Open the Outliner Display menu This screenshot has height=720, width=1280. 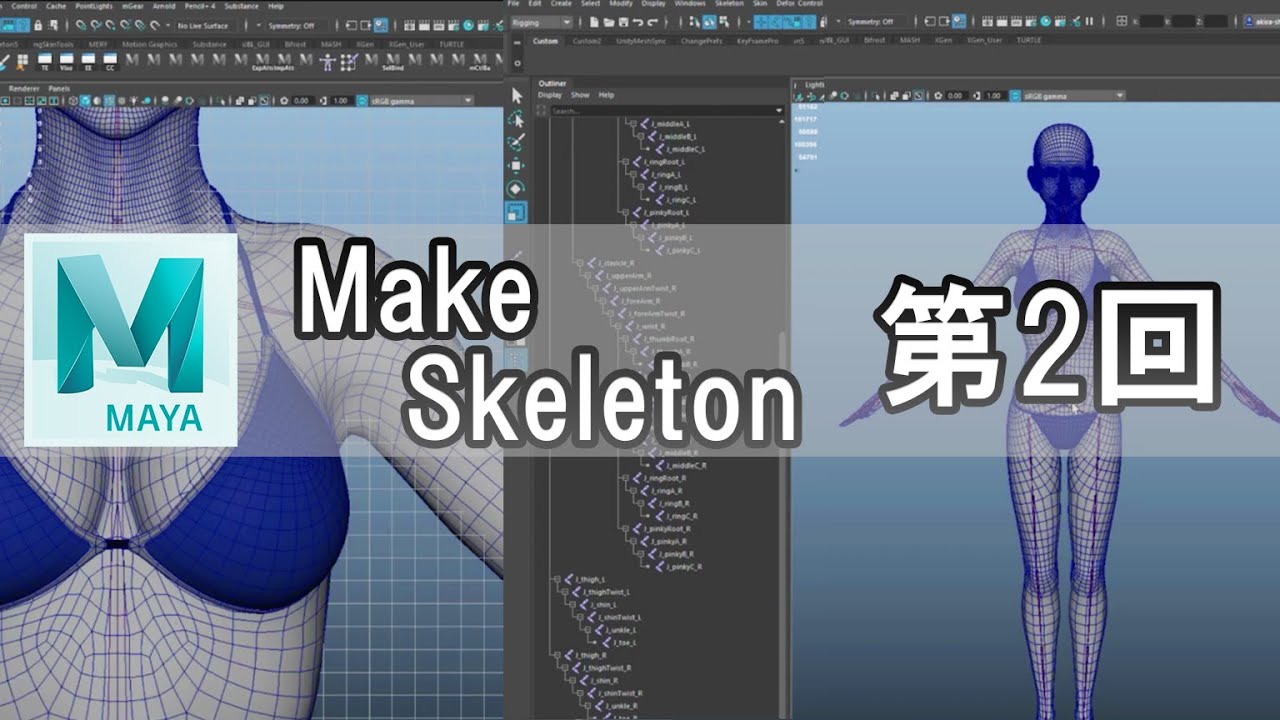pyautogui.click(x=551, y=95)
